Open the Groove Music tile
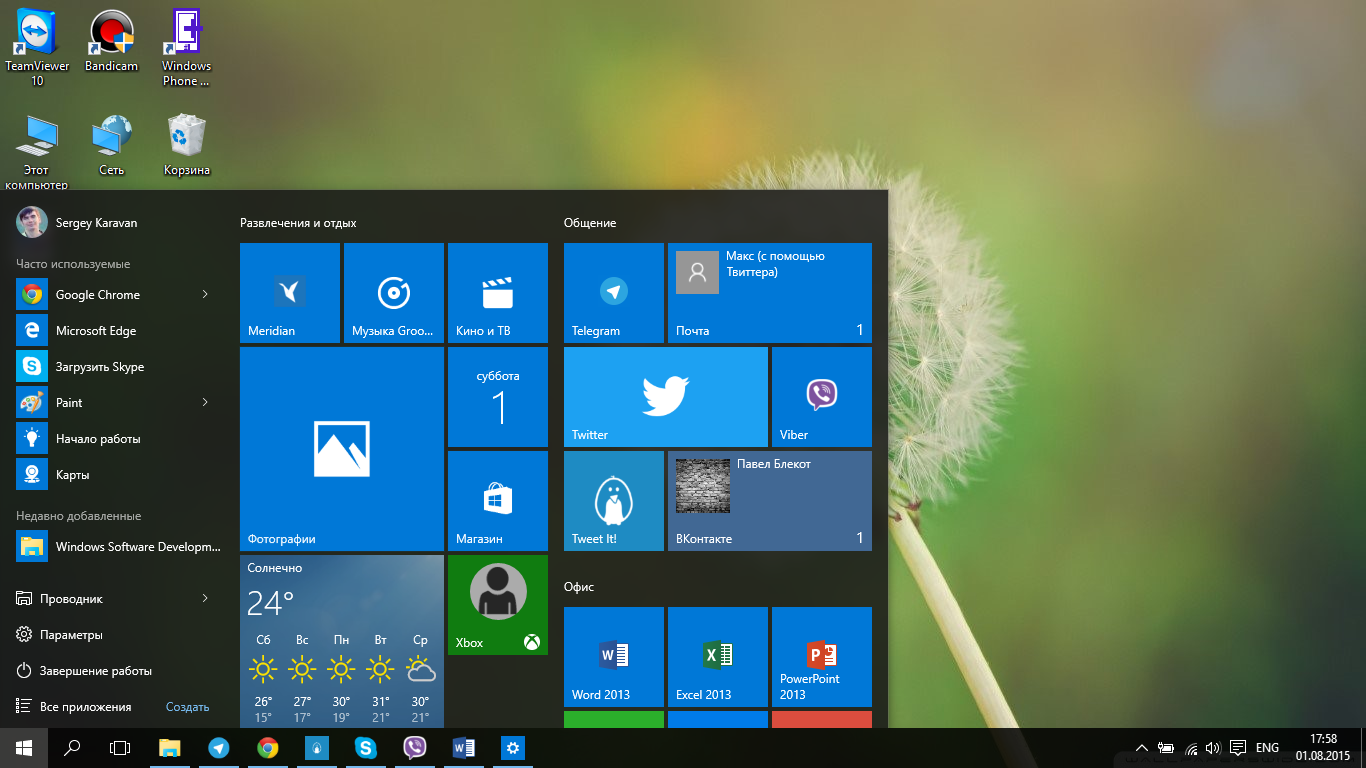The width and height of the screenshot is (1366, 768). tap(394, 293)
